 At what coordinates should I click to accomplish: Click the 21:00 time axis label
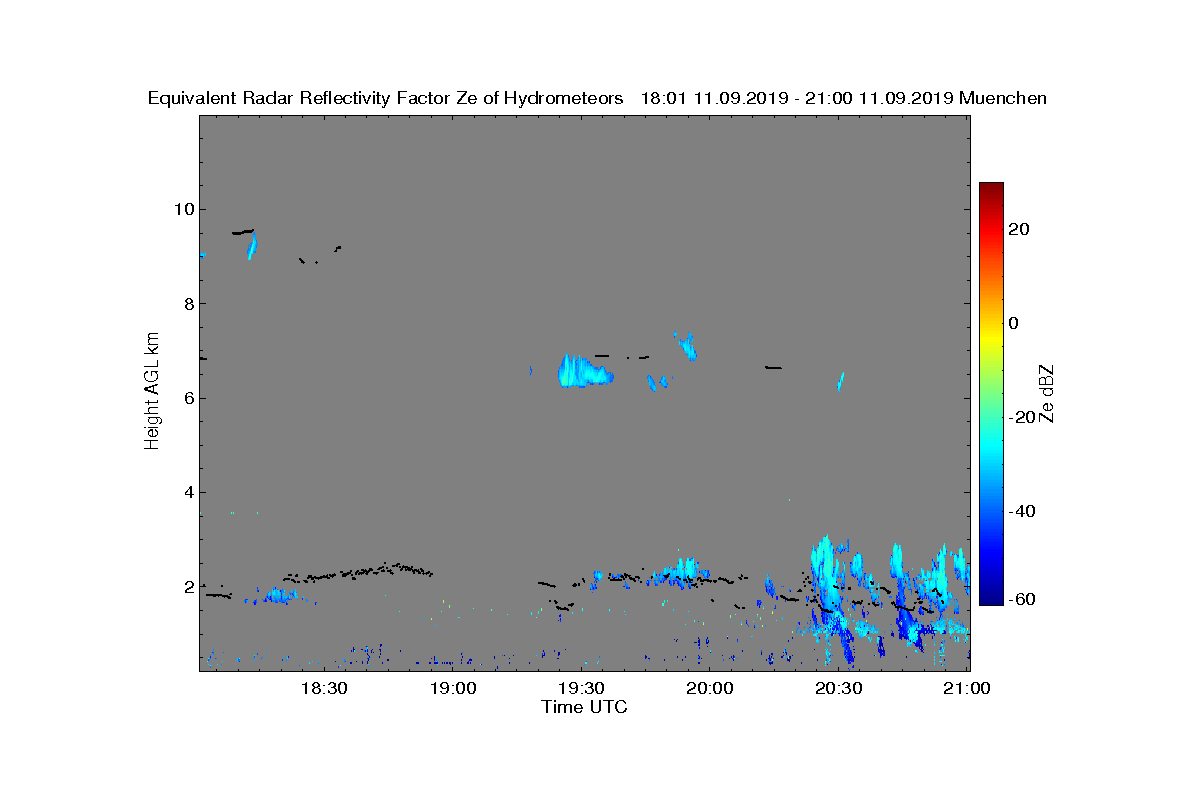point(966,688)
